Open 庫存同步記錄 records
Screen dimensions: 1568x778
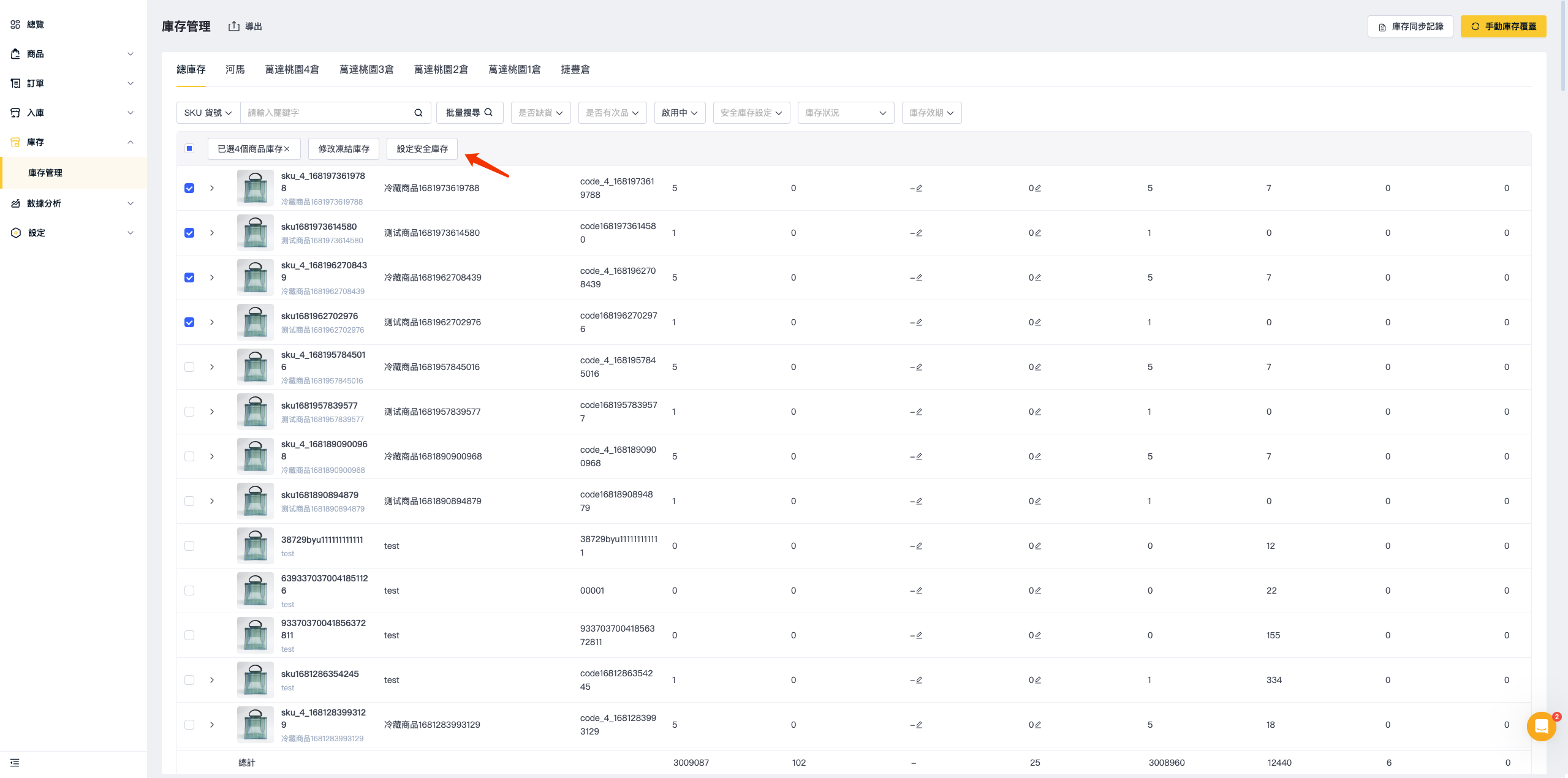tap(1411, 26)
